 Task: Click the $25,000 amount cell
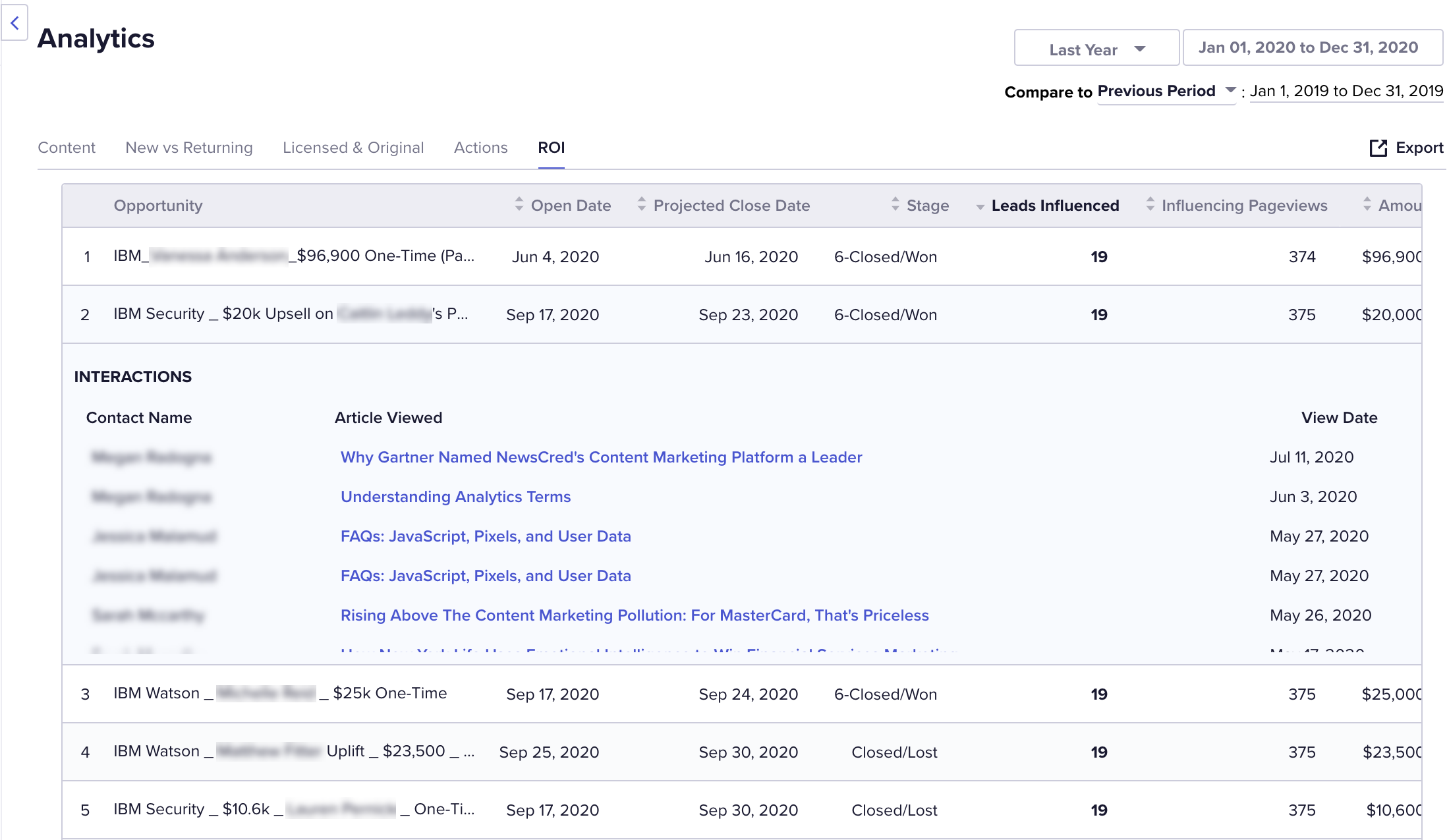1392,694
